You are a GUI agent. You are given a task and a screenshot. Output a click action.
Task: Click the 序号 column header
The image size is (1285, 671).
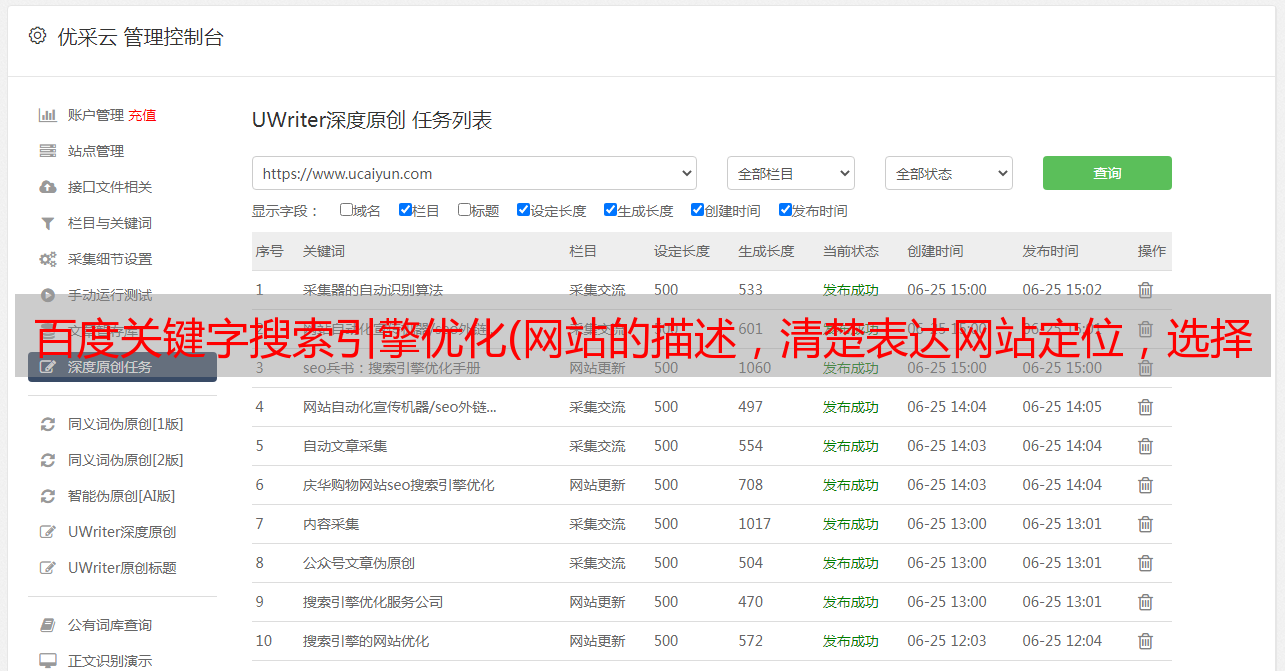269,251
